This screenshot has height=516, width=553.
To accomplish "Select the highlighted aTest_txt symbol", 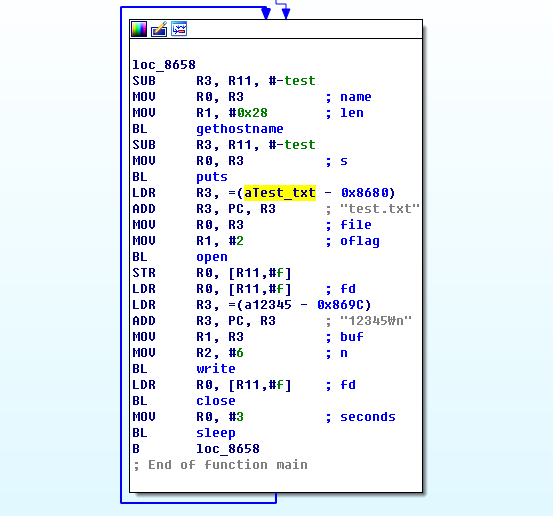I will click(280, 193).
